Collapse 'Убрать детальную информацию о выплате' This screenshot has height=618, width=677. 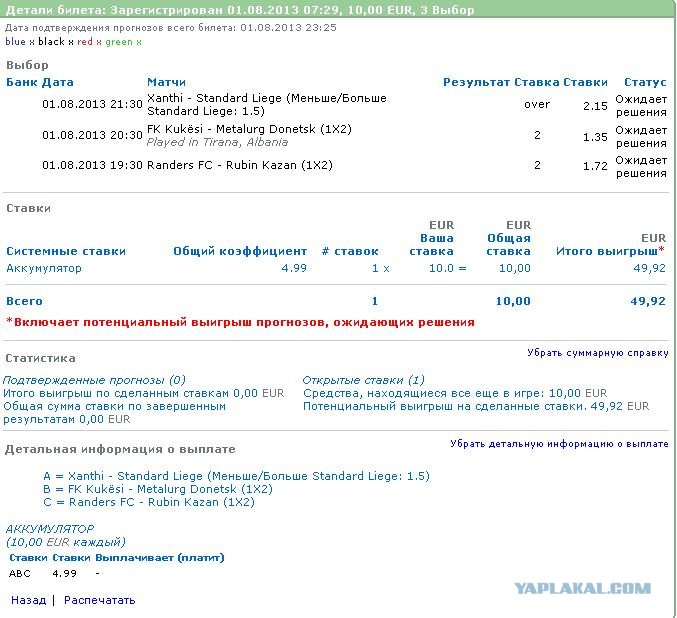click(559, 444)
